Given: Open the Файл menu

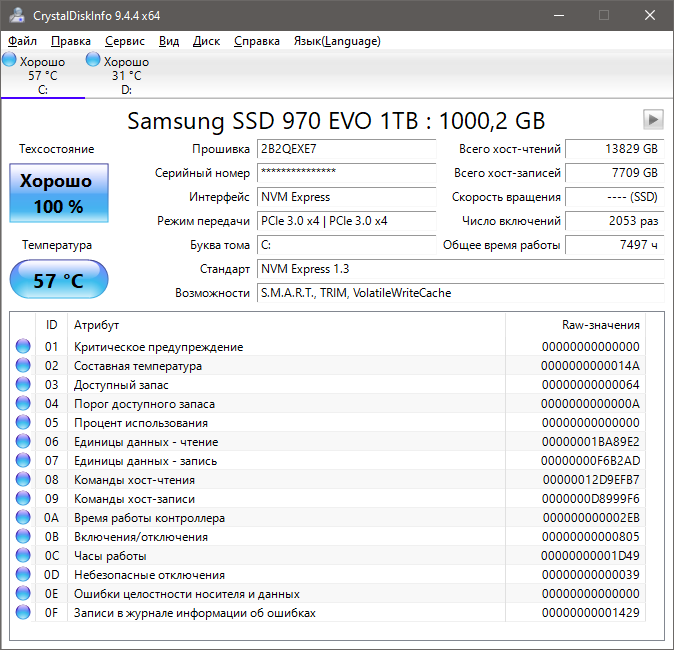Looking at the screenshot, I should point(22,41).
